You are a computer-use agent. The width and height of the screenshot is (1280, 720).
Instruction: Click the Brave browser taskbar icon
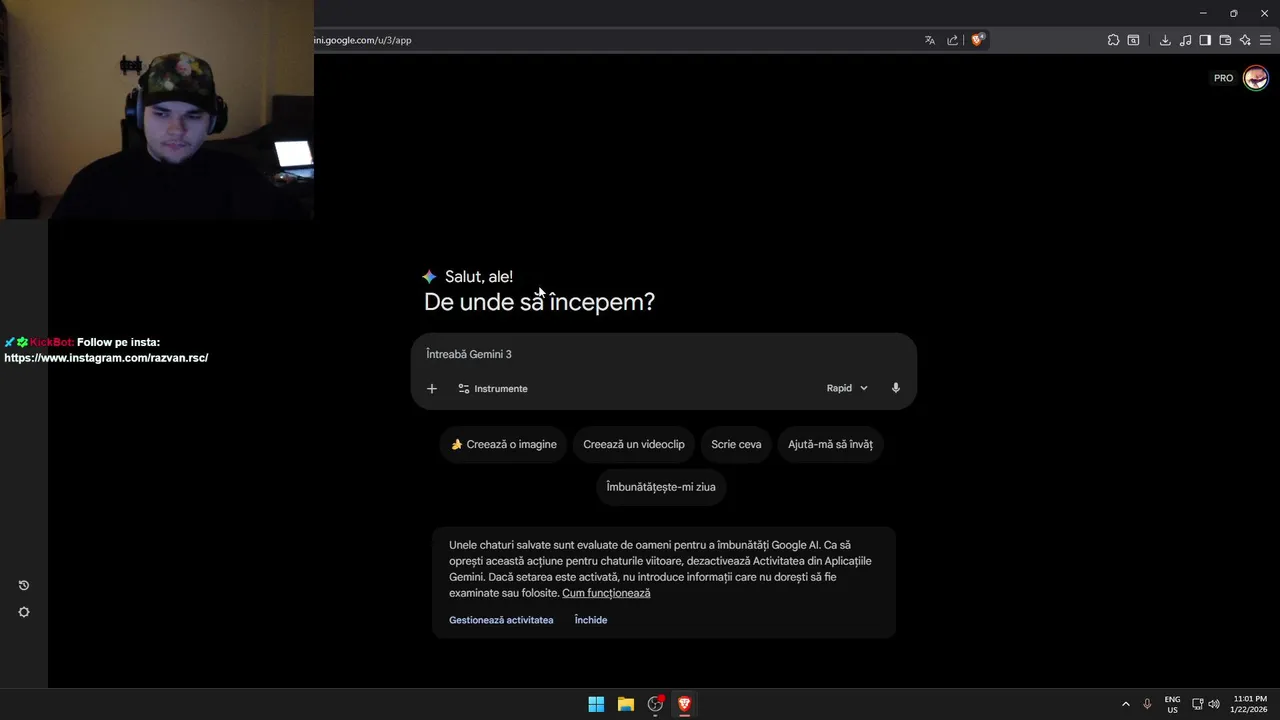684,704
